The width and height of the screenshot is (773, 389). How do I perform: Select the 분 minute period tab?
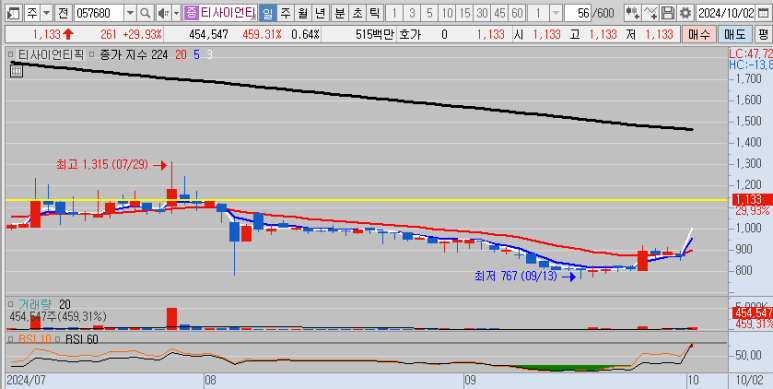(340, 13)
